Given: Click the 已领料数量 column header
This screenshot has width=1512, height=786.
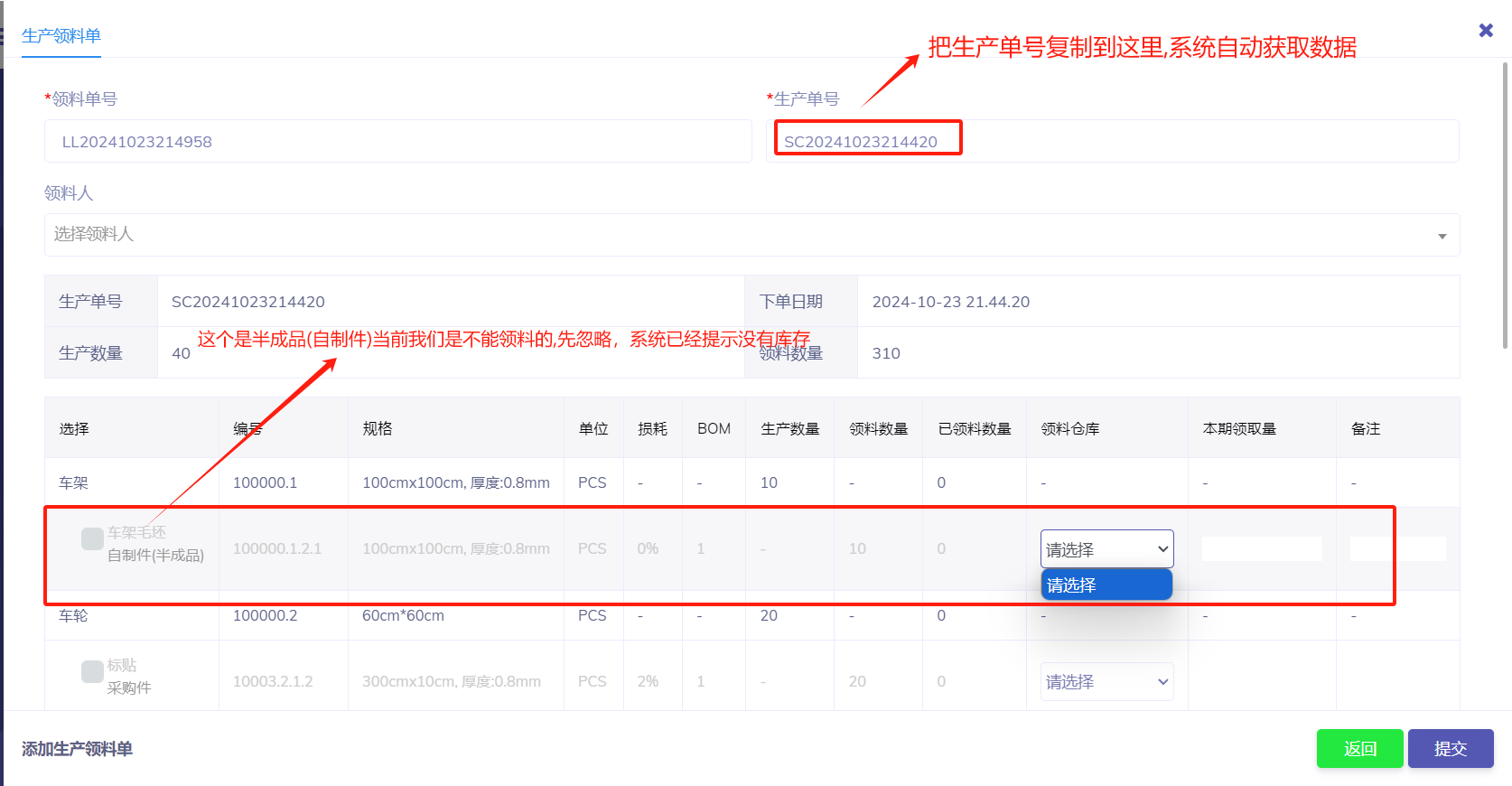Looking at the screenshot, I should [x=974, y=429].
